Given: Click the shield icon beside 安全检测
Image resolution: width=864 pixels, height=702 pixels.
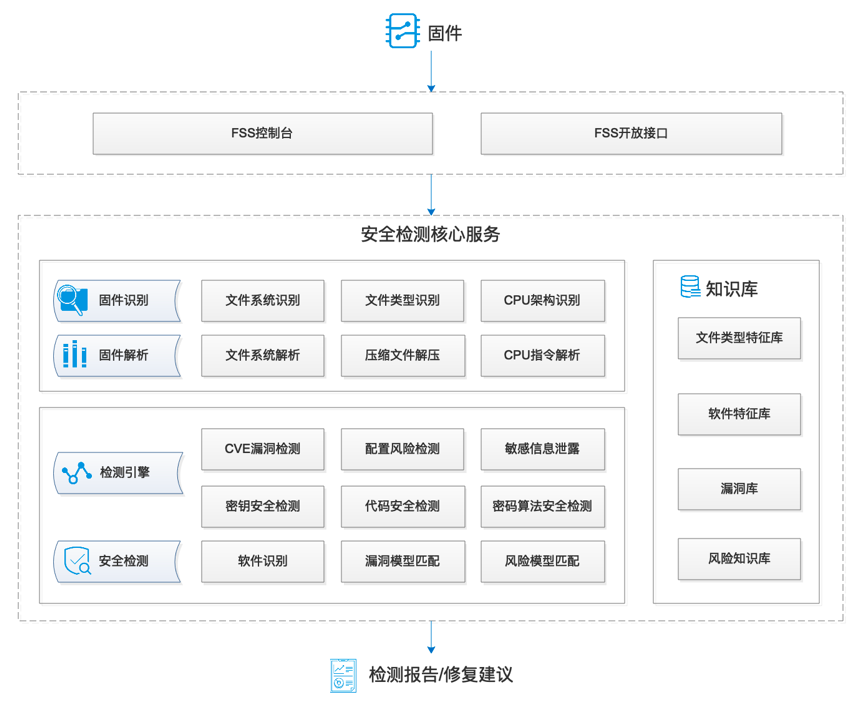Looking at the screenshot, I should pyautogui.click(x=77, y=561).
